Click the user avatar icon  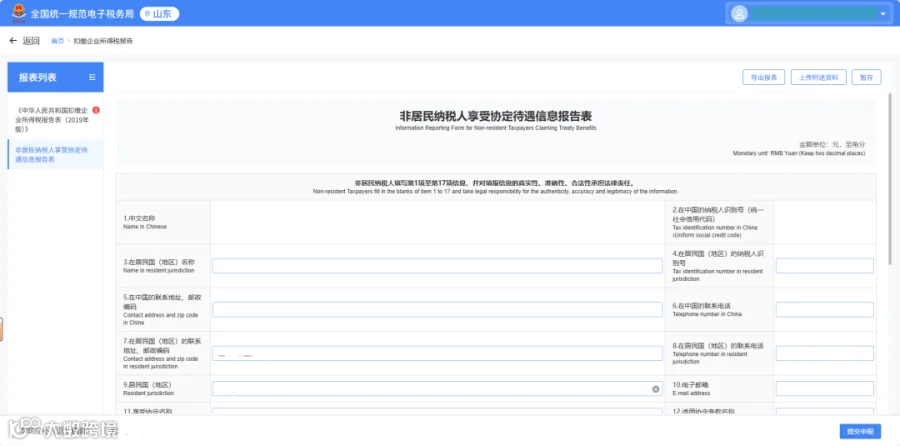tap(740, 14)
